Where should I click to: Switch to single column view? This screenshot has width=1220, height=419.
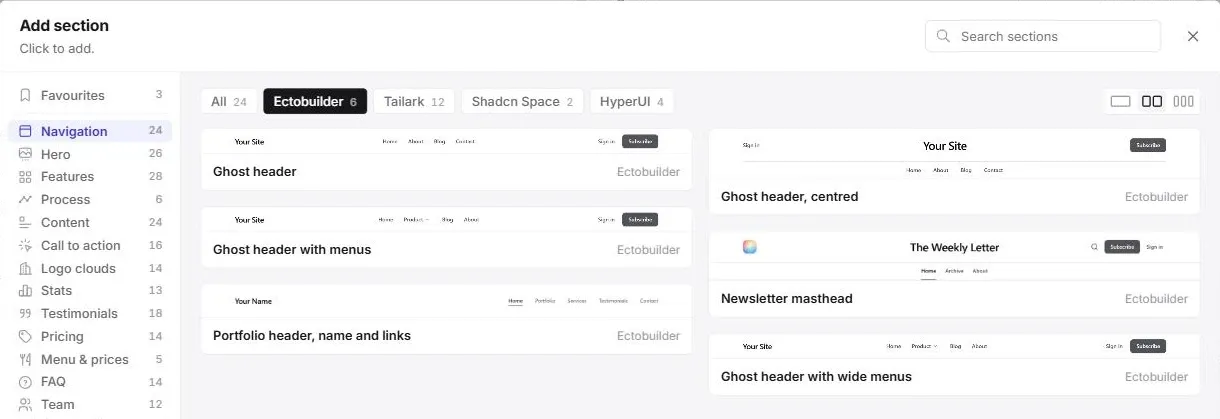tap(1120, 101)
